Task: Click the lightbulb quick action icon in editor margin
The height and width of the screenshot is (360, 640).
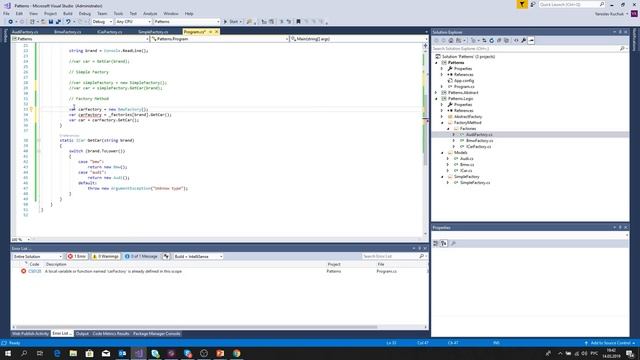Action: click(31, 109)
